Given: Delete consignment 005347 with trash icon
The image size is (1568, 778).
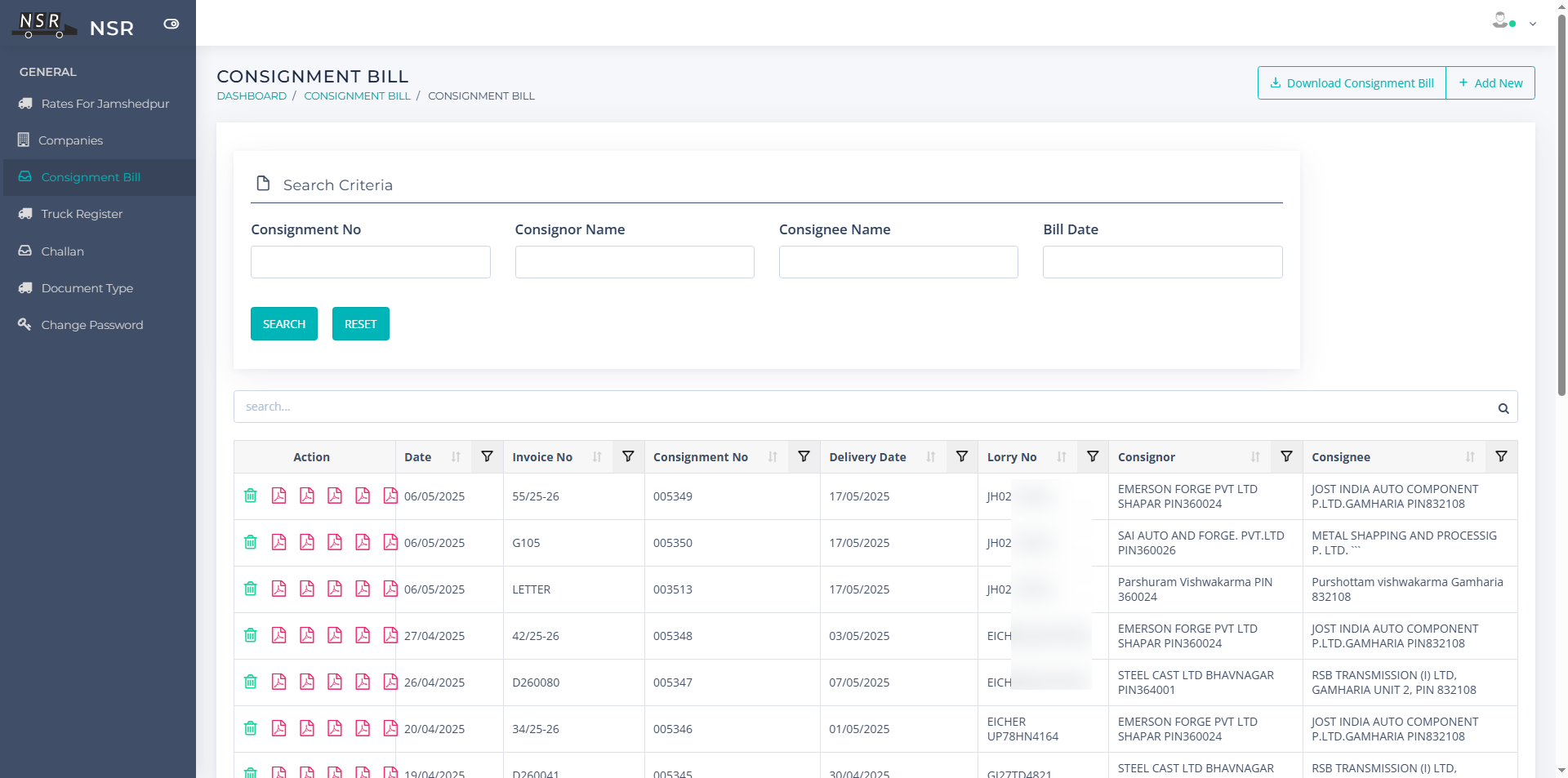Looking at the screenshot, I should (x=251, y=682).
